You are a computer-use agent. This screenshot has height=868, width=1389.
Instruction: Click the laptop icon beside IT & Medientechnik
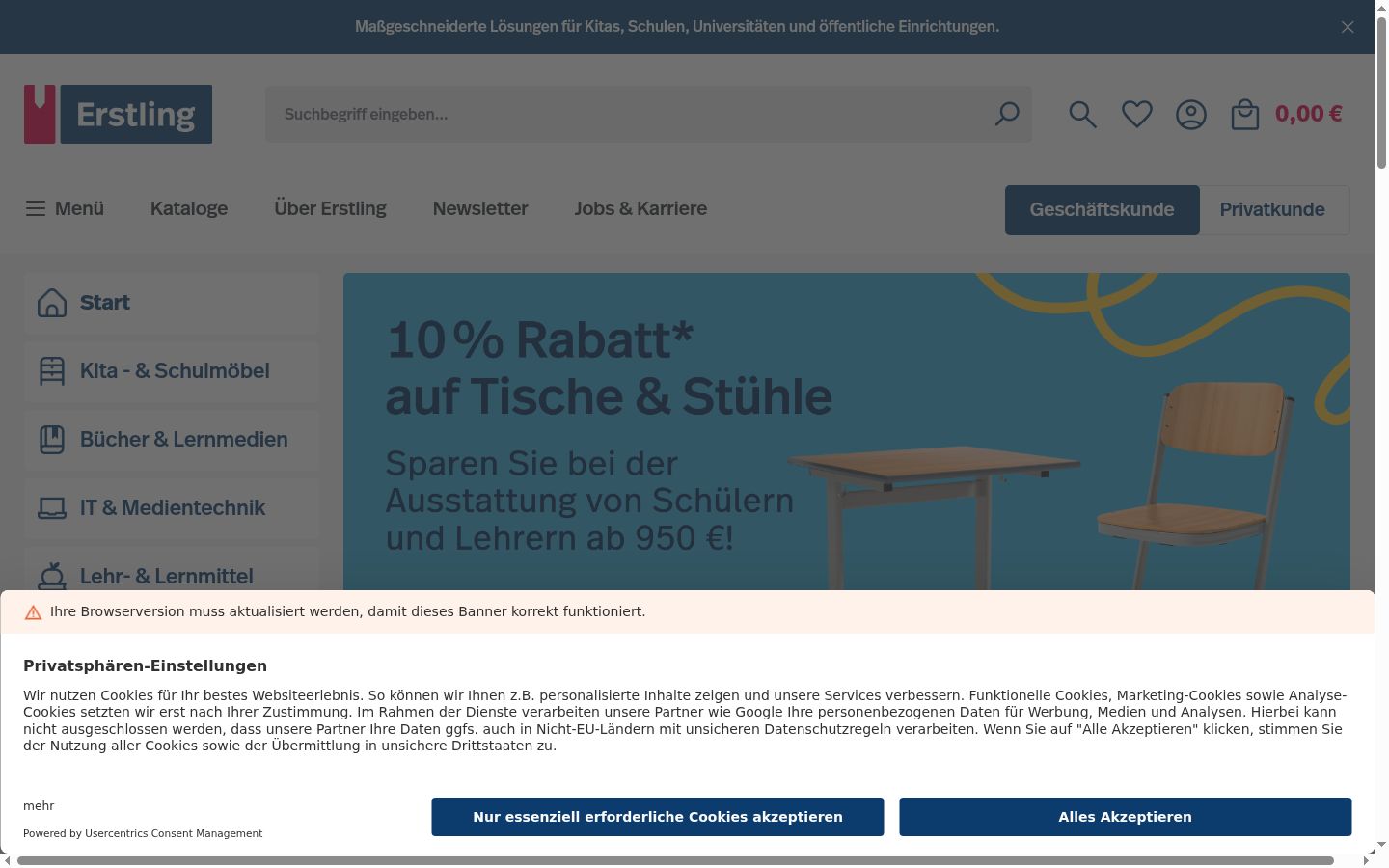point(52,508)
